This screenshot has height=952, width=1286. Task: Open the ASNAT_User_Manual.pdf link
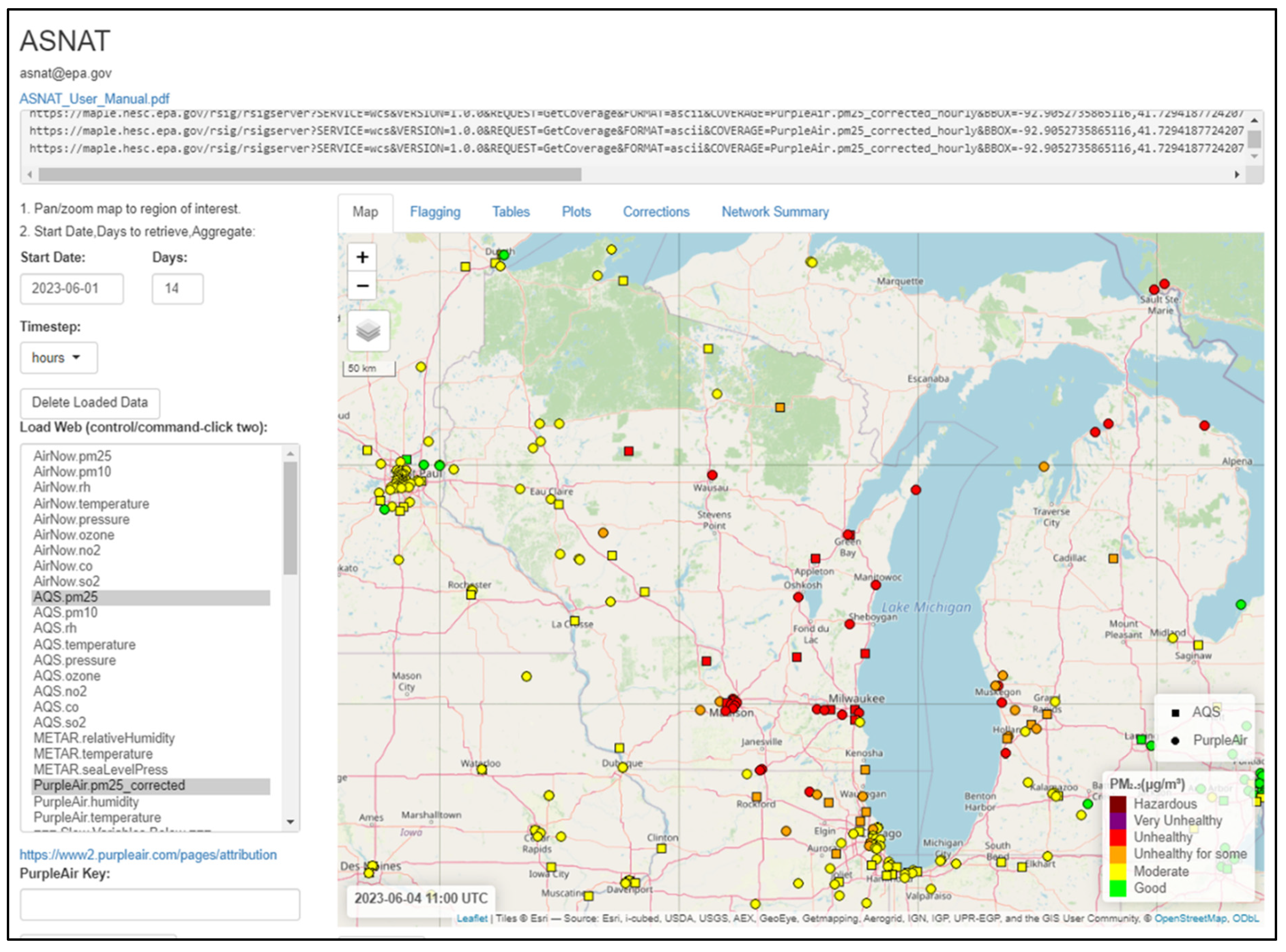[94, 99]
